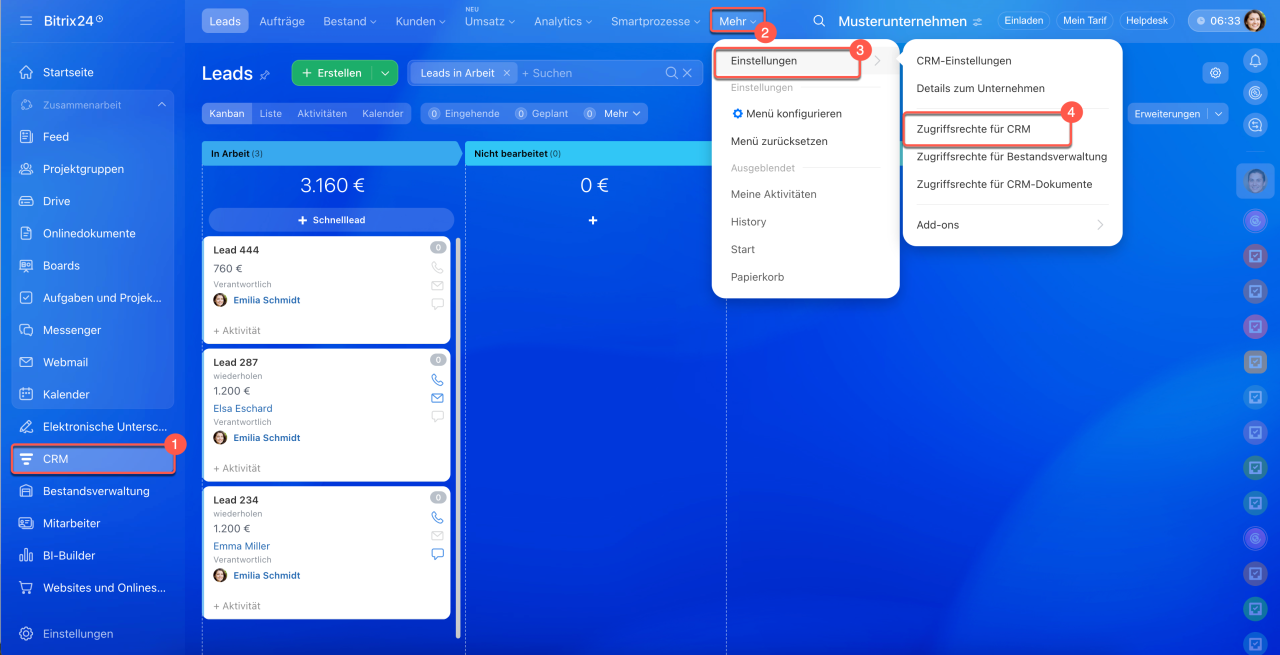Click the Einladen button
The image size is (1280, 655).
[1024, 21]
